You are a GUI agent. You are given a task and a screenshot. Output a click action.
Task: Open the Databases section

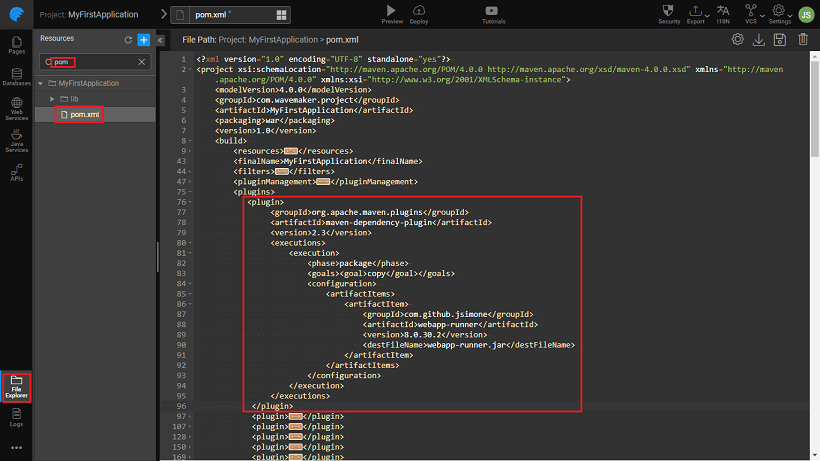pyautogui.click(x=16, y=78)
